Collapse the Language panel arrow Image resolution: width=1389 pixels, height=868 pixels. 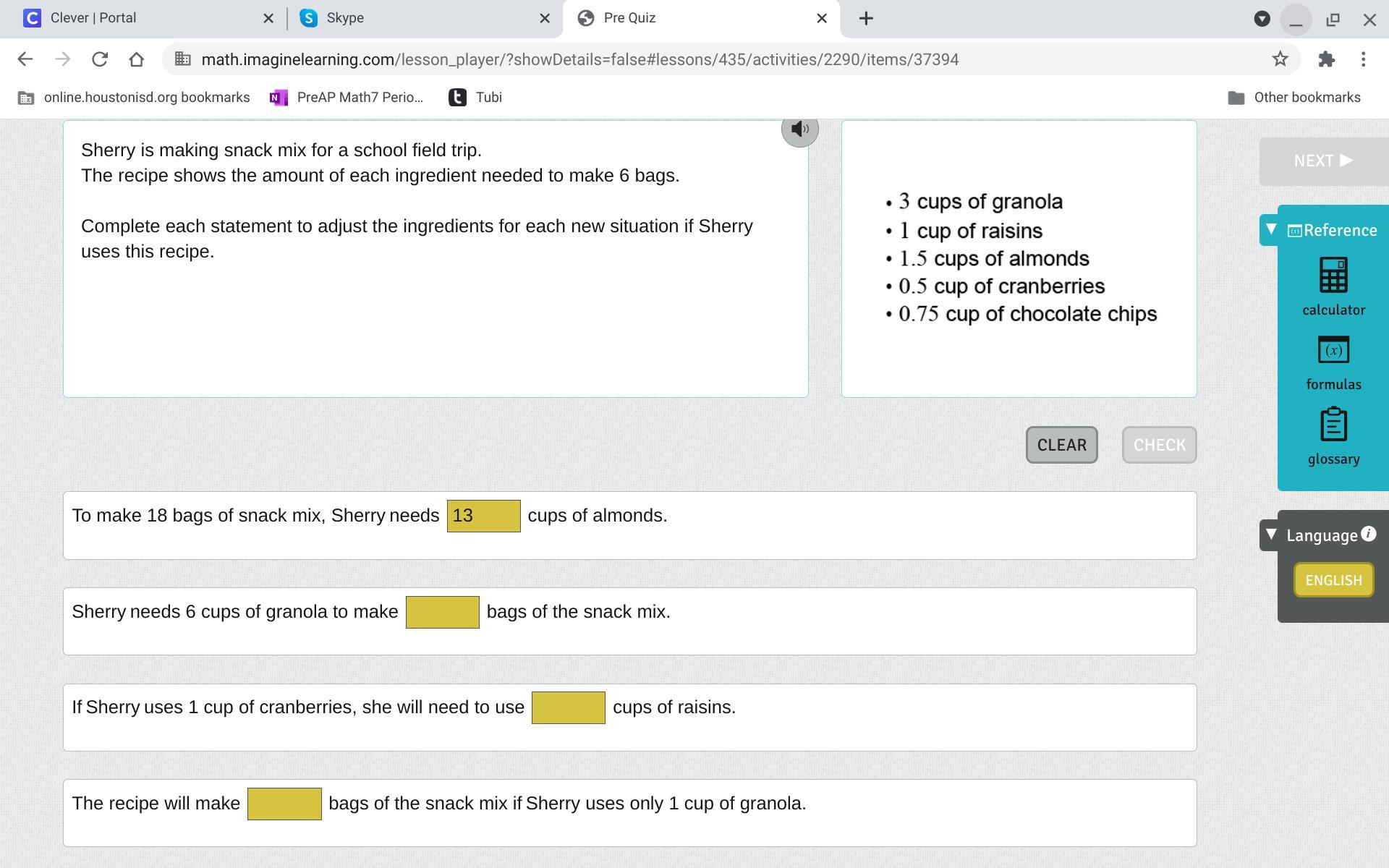point(1271,535)
